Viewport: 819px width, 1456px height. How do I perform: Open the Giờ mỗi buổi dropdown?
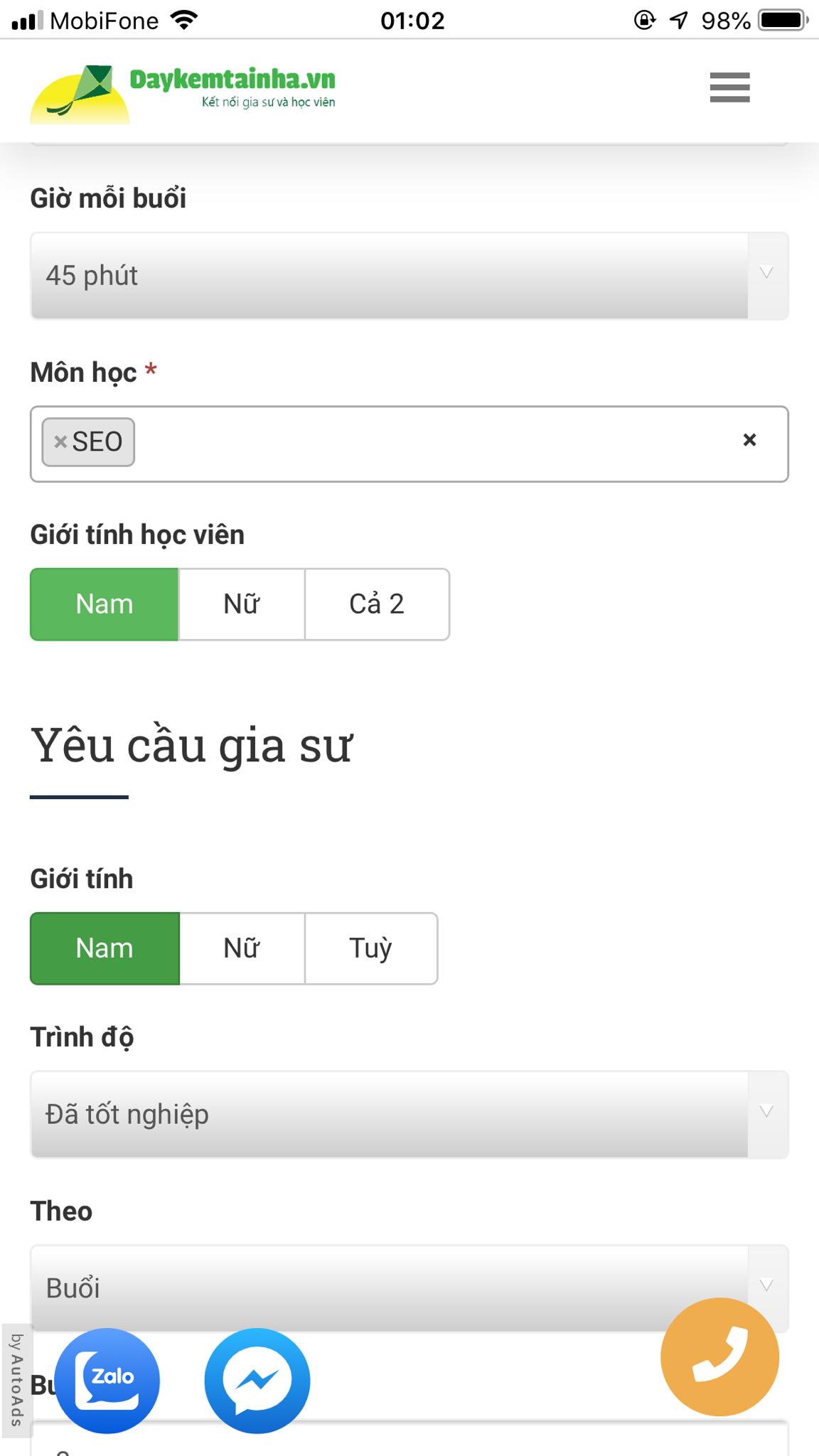409,276
